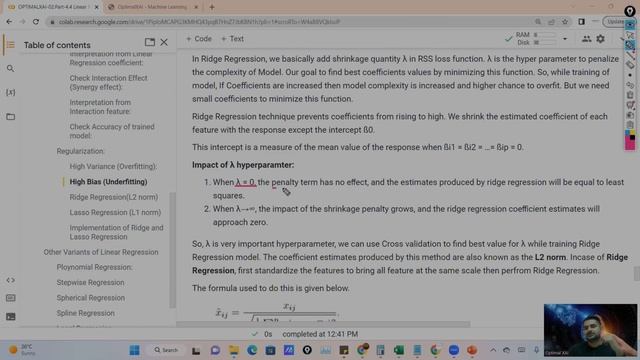This screenshot has height=360, width=640.
Task: Open the Find and replace search icon
Action: 11,69
